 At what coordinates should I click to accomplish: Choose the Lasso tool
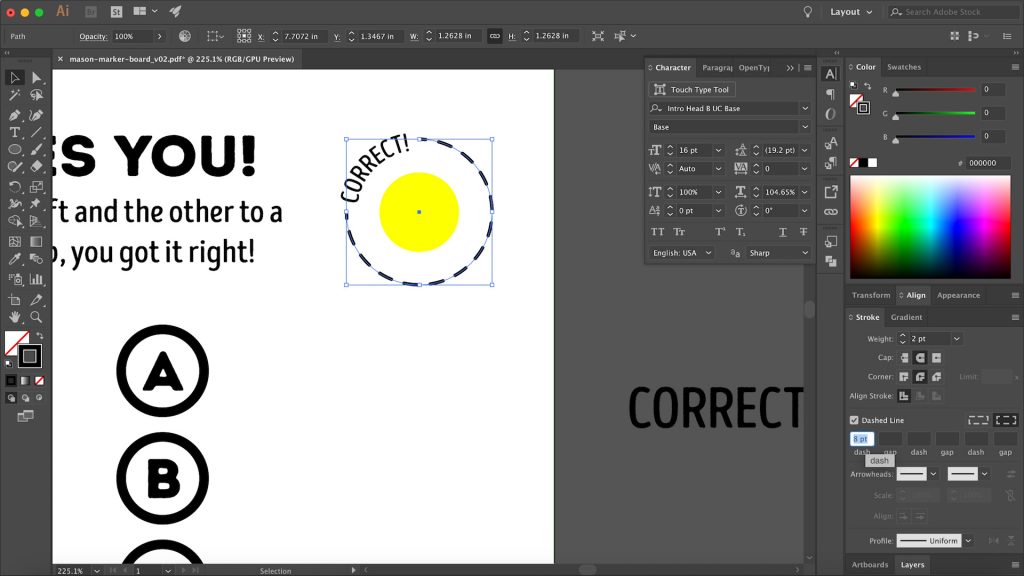click(x=37, y=95)
